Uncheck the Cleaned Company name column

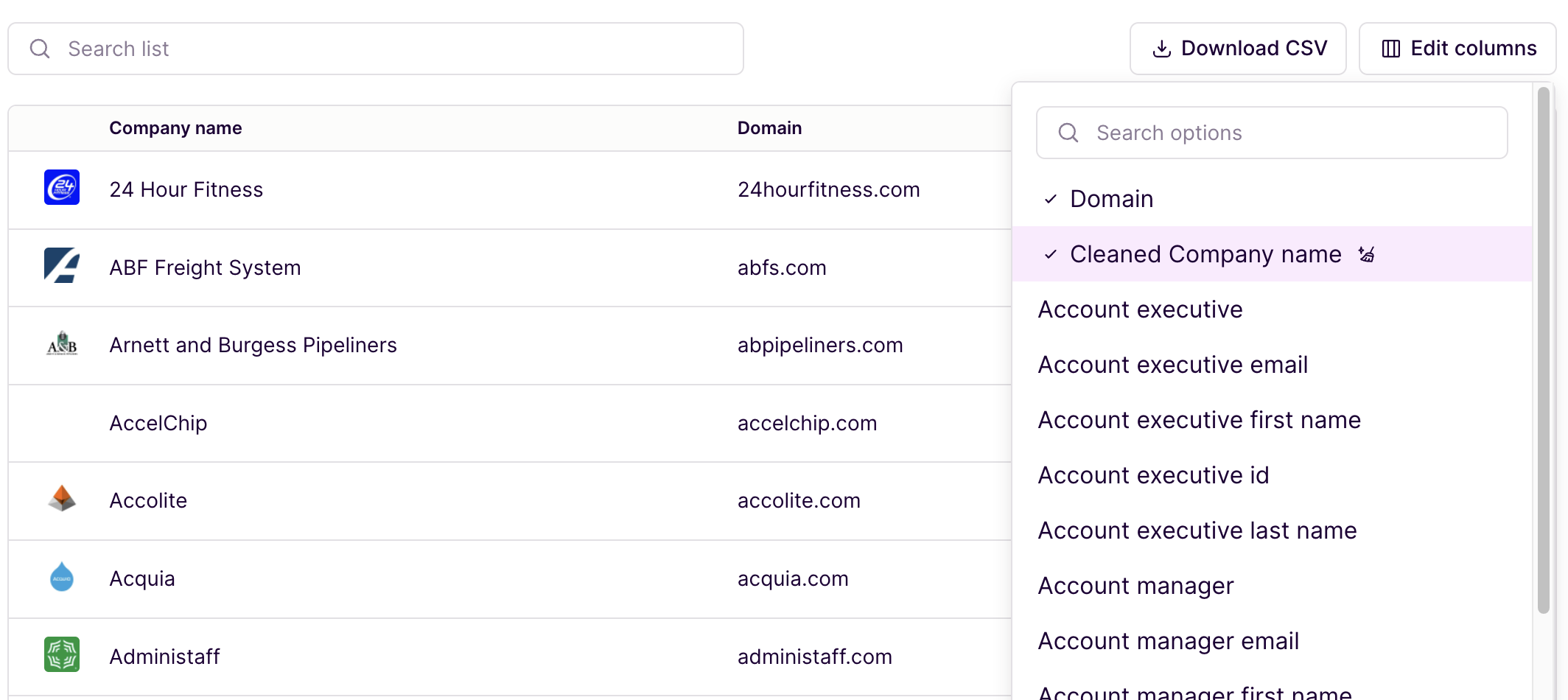tap(1205, 254)
